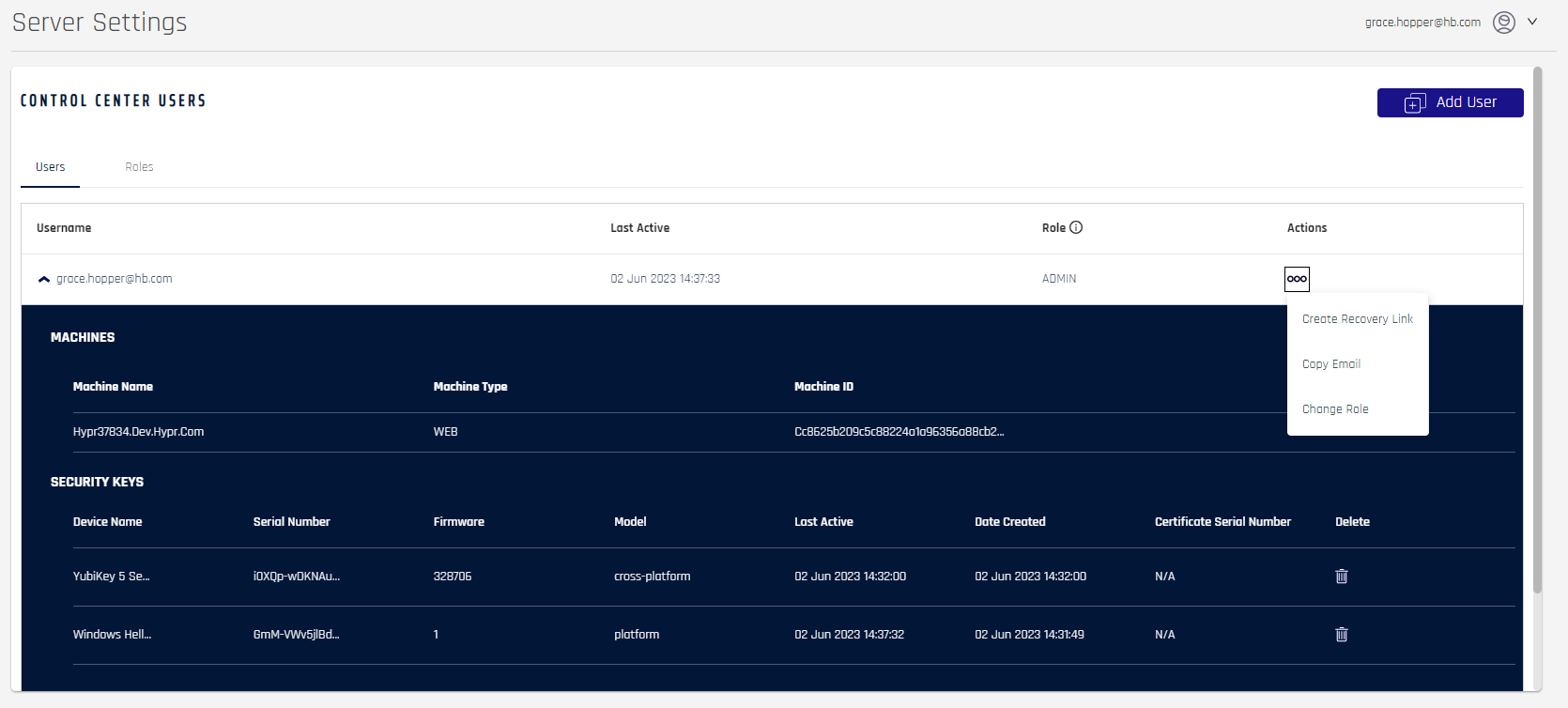Click the YubiKey 5 Se... device name
Viewport: 1568px width, 708px height.
[x=112, y=577]
